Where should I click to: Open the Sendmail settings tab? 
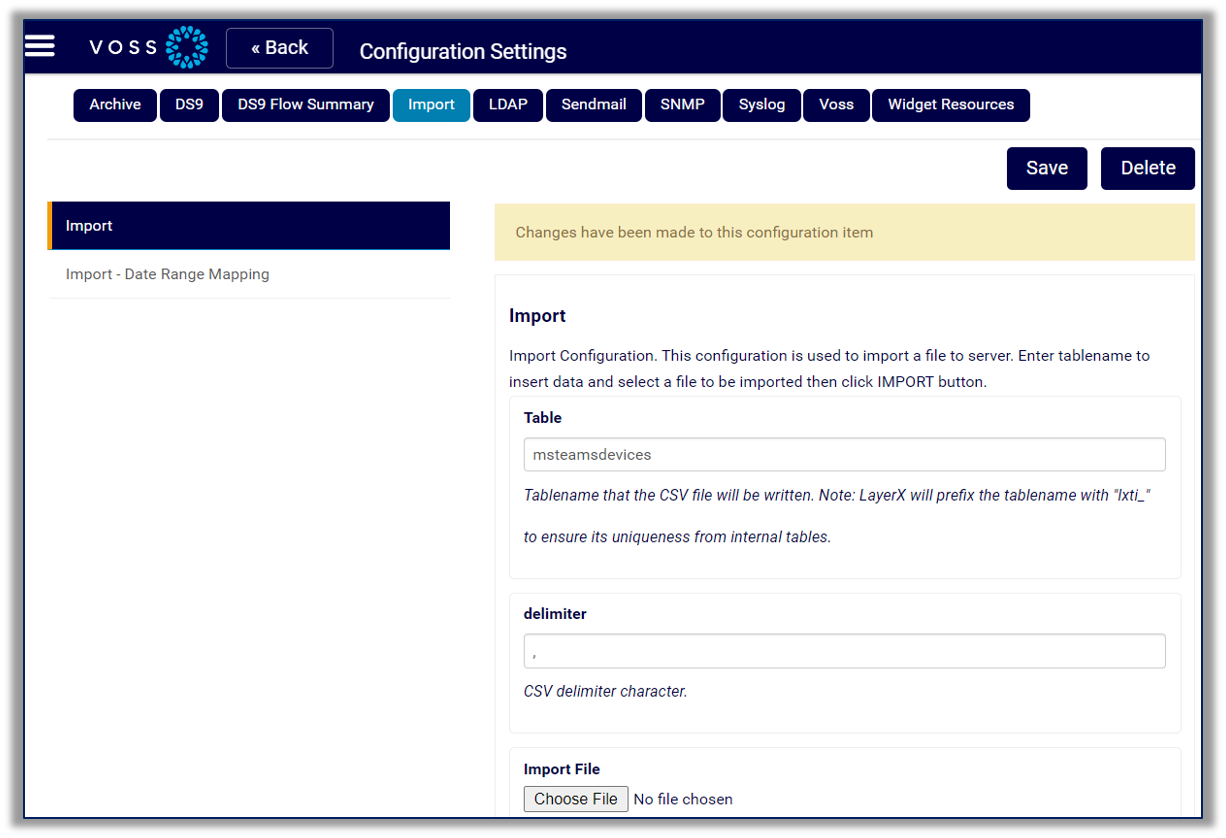coord(593,105)
